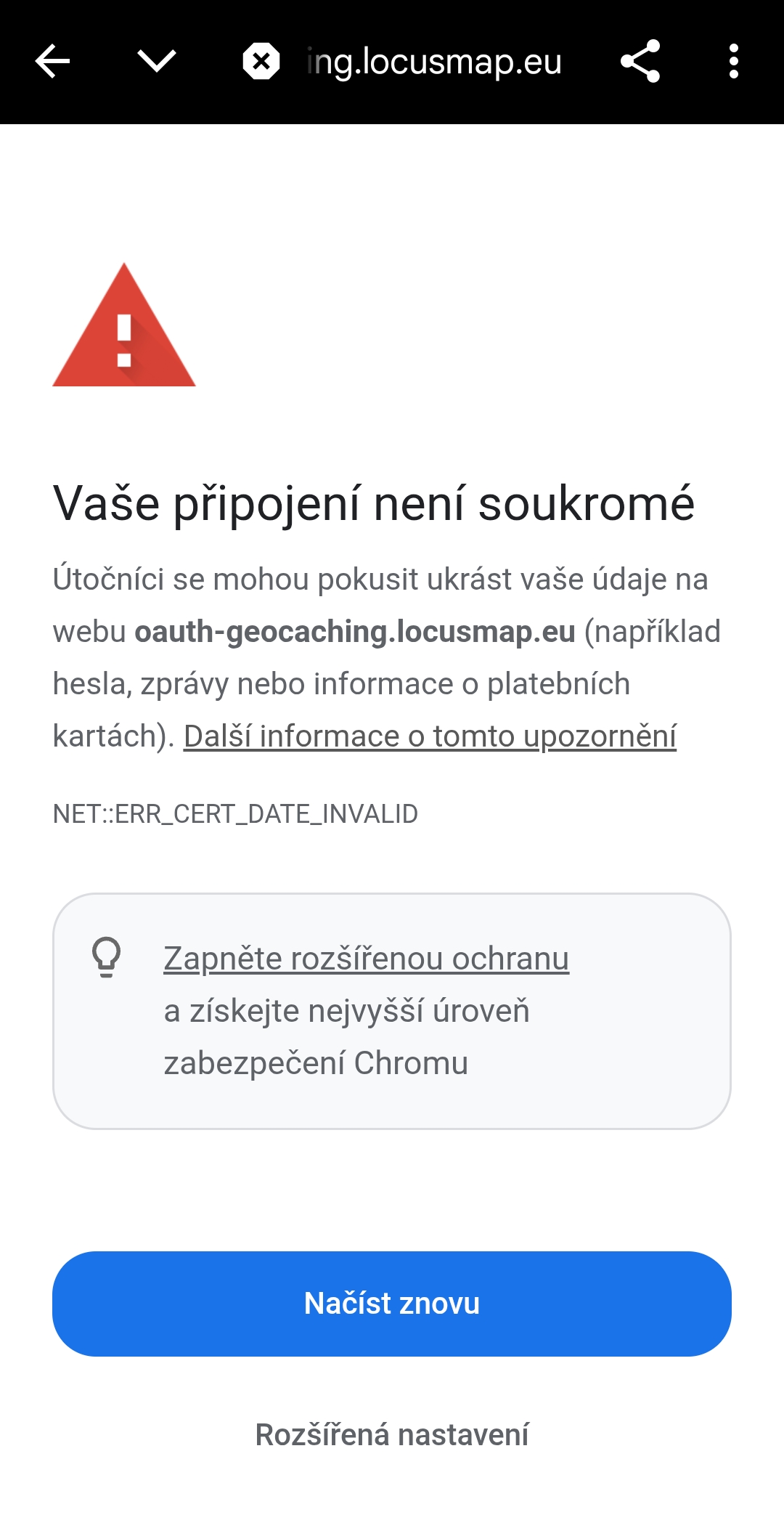Tap the back arrow in the top bar

[52, 62]
